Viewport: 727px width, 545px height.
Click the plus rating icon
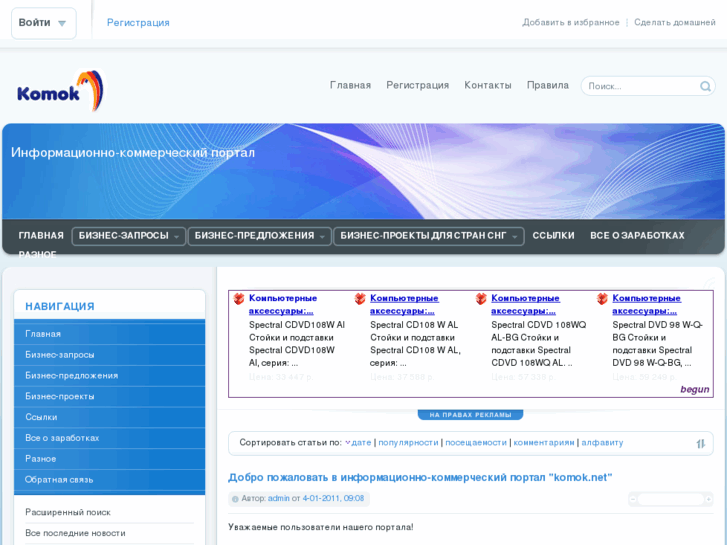(708, 499)
